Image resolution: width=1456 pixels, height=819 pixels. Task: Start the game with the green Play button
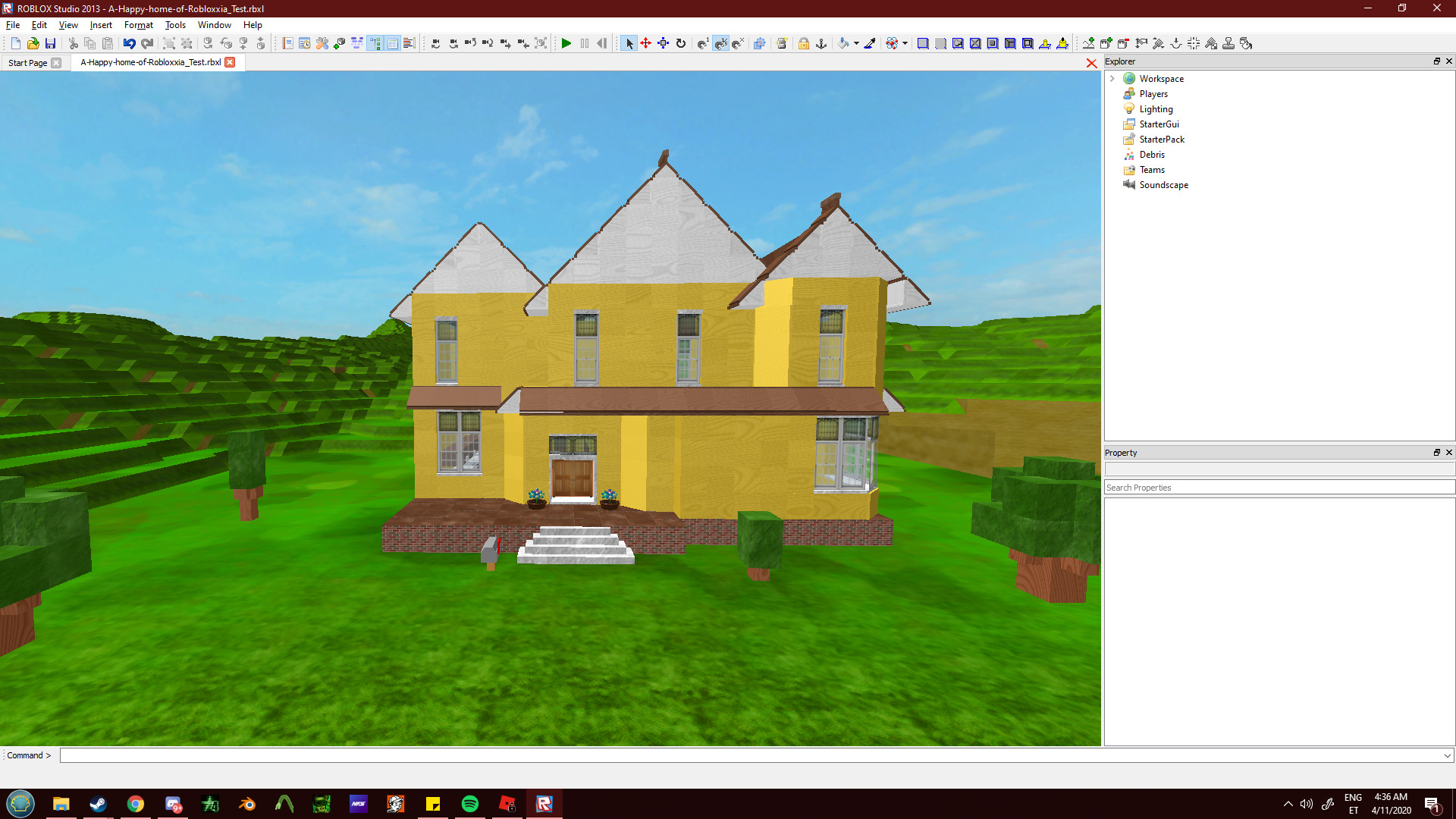[x=566, y=43]
